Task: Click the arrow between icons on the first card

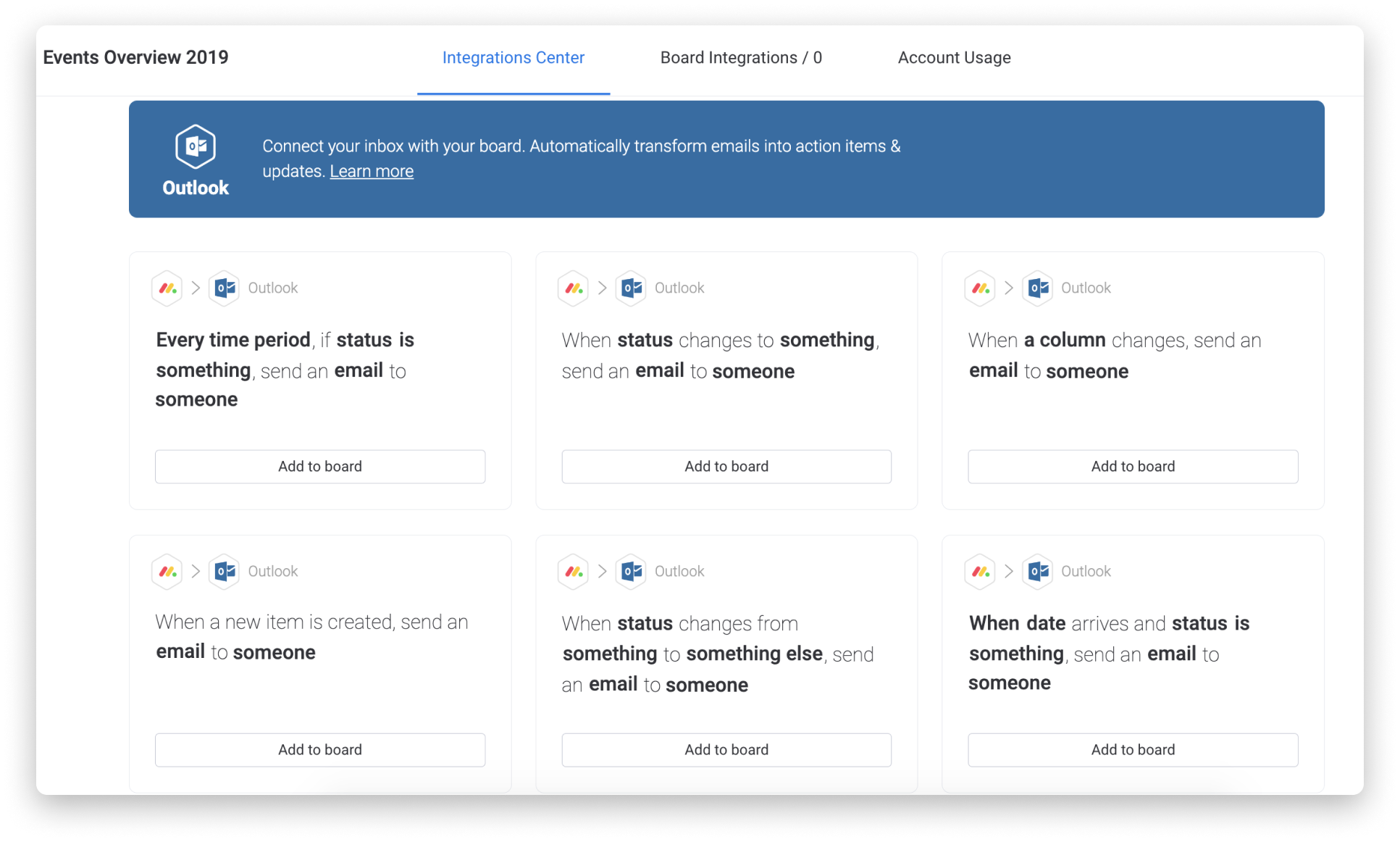Action: (195, 288)
